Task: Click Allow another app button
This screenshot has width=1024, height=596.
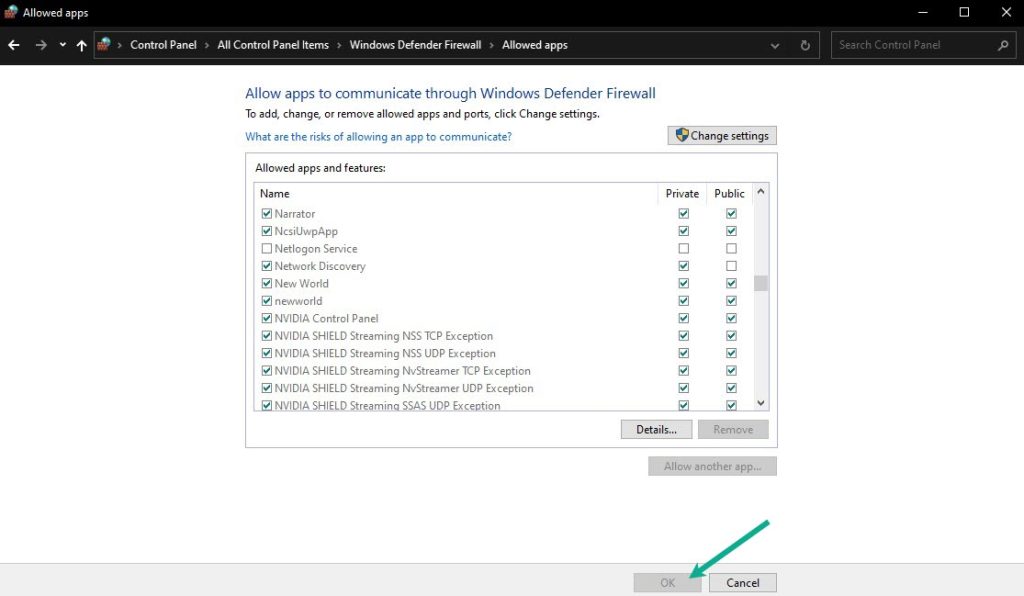Action: point(712,466)
